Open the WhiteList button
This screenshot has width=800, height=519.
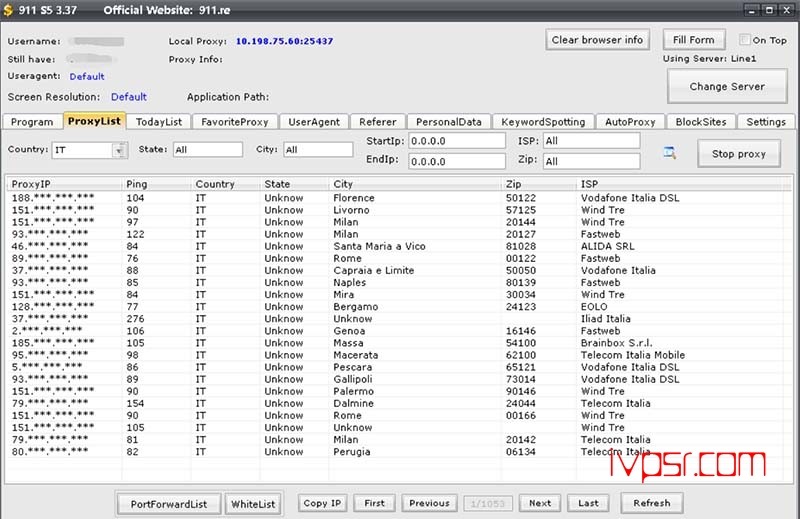[x=253, y=504]
